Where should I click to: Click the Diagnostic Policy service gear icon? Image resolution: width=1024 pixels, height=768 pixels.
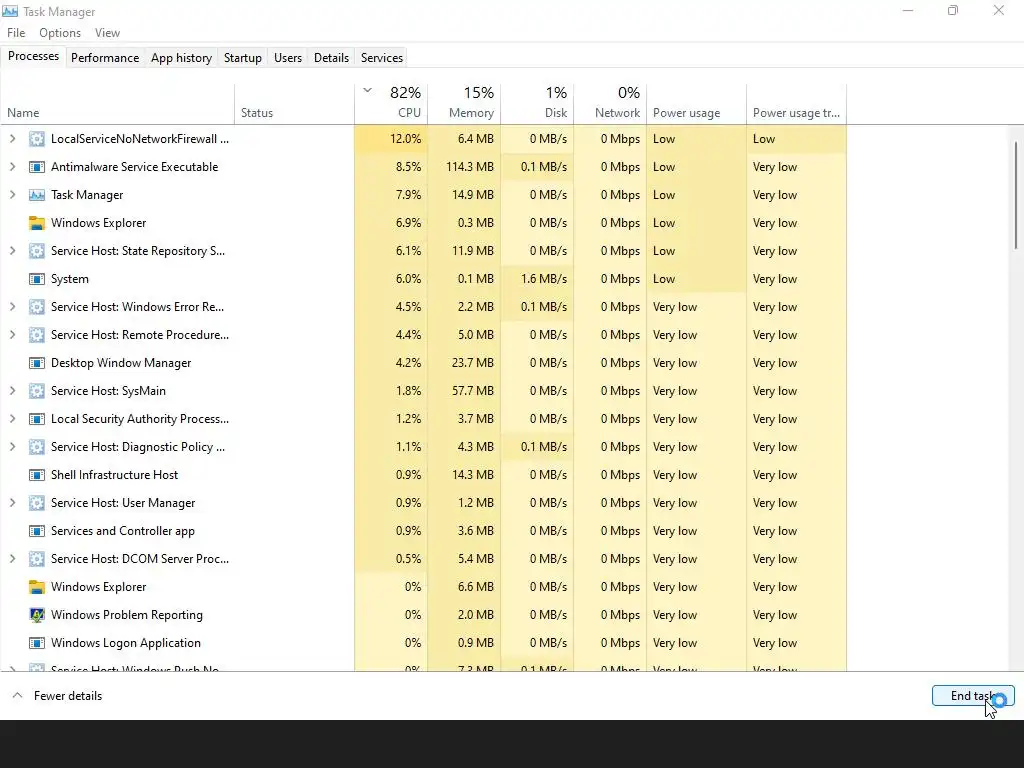37,447
